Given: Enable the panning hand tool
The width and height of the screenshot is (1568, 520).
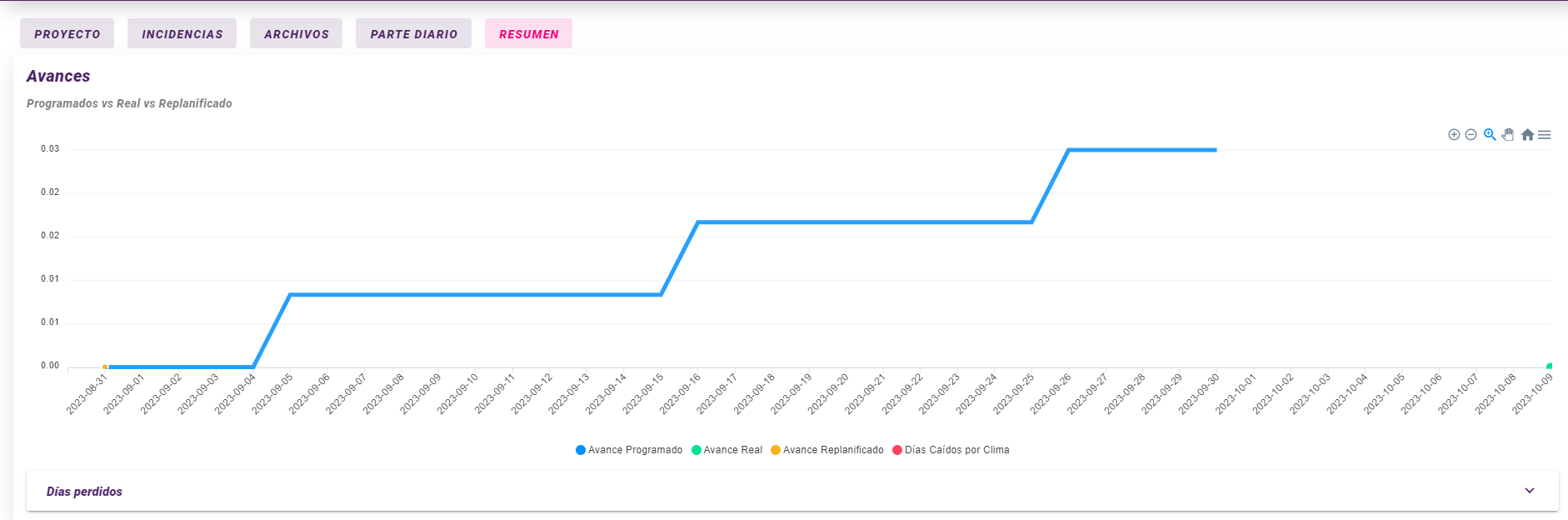Looking at the screenshot, I should click(x=1508, y=134).
